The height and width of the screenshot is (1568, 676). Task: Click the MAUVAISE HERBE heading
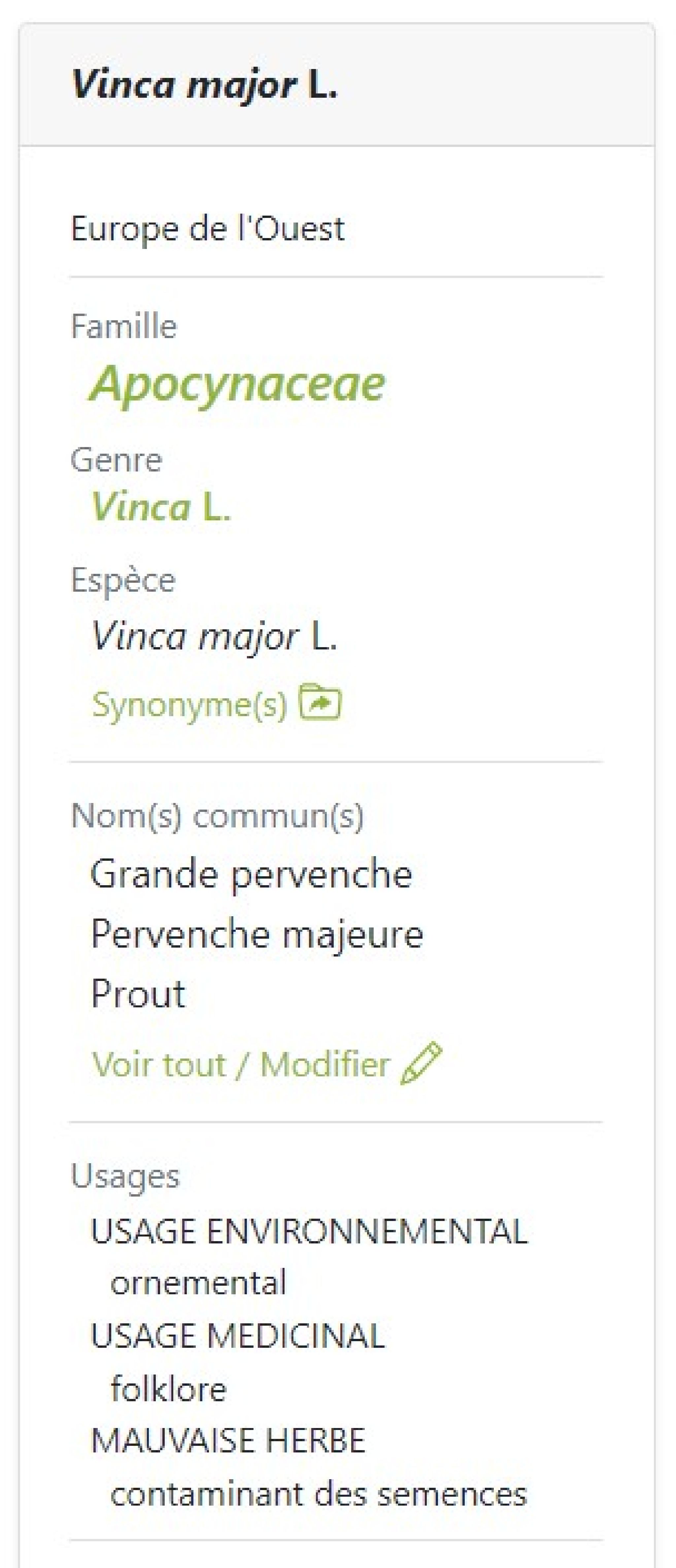(x=228, y=1441)
